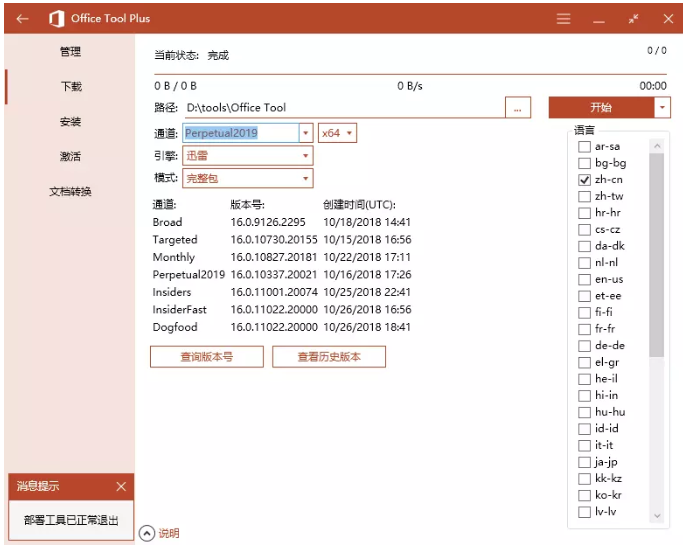This screenshot has width=683, height=547.
Task: Click the Broad channel row
Action: coord(282,222)
